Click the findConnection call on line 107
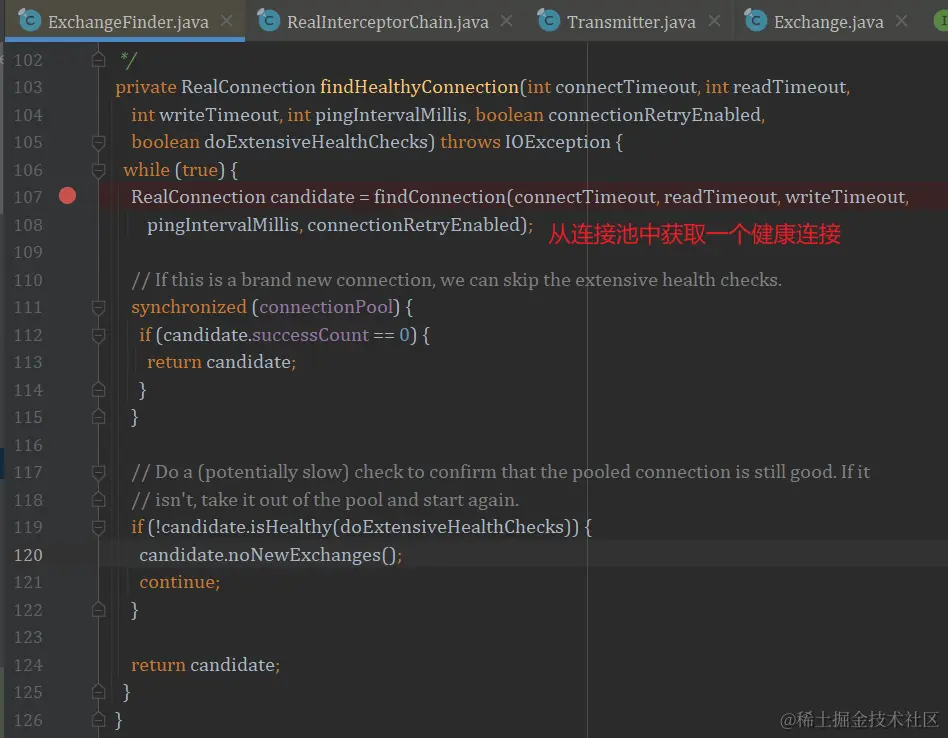The height and width of the screenshot is (738, 948). 440,197
